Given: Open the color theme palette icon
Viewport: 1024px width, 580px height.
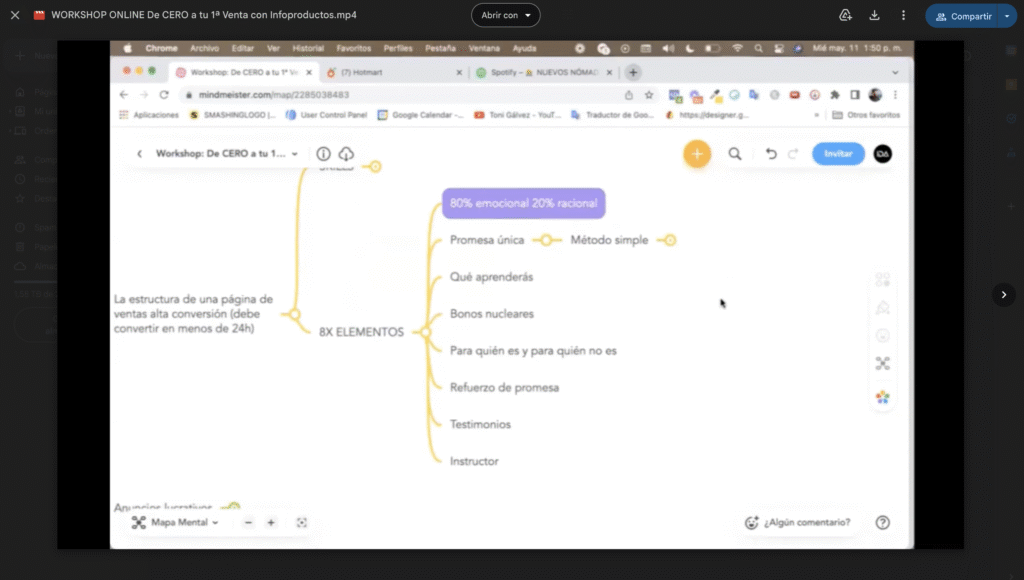Looking at the screenshot, I should [882, 397].
